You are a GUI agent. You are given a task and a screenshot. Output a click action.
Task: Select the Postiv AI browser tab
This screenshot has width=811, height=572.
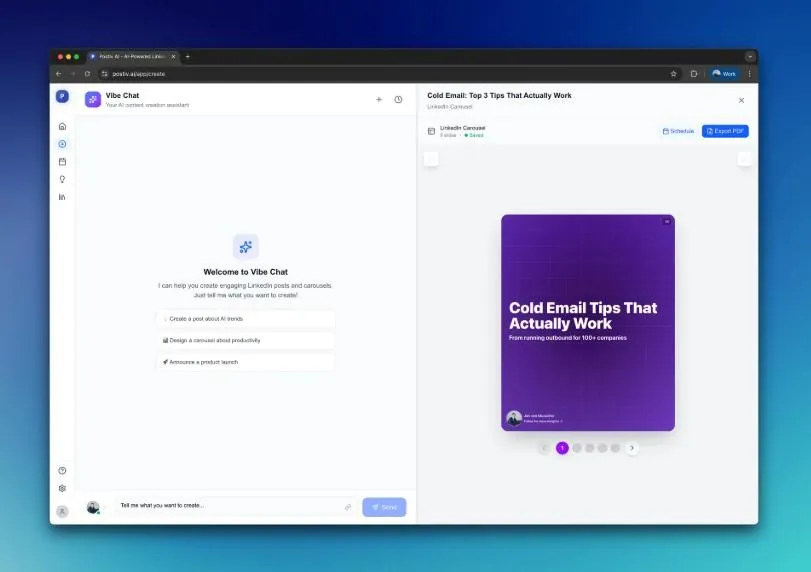132,56
